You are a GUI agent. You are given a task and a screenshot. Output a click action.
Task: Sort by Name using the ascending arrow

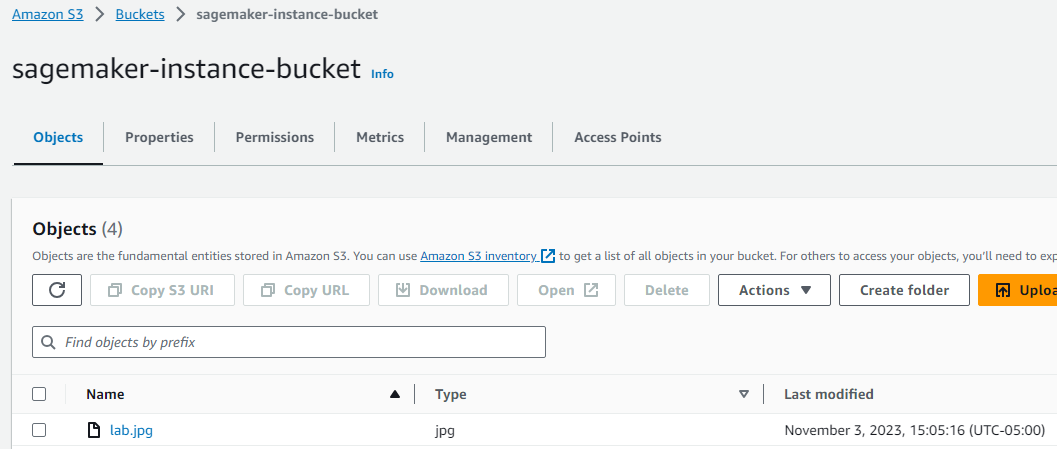(395, 394)
